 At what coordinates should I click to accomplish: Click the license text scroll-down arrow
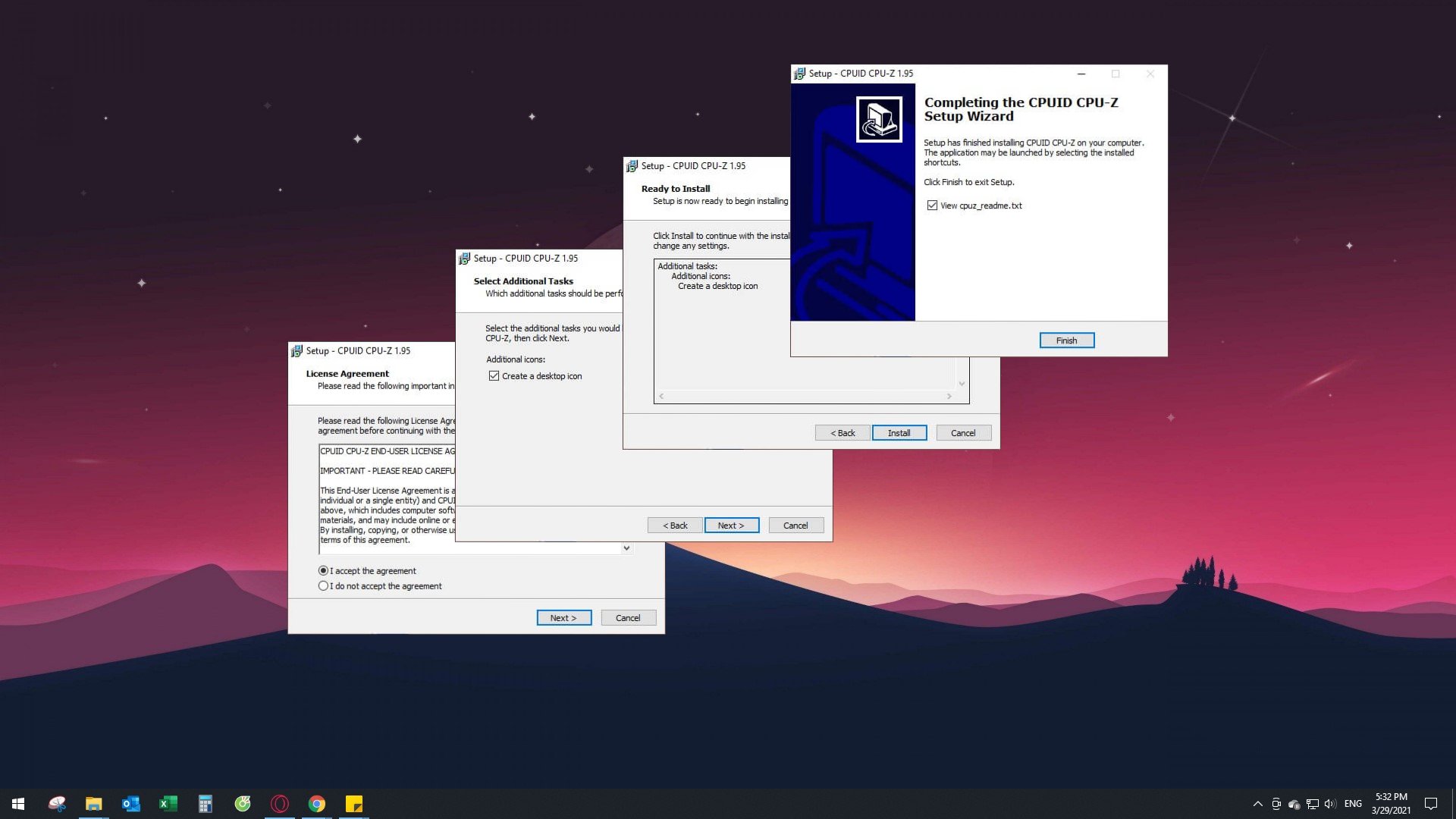[626, 548]
